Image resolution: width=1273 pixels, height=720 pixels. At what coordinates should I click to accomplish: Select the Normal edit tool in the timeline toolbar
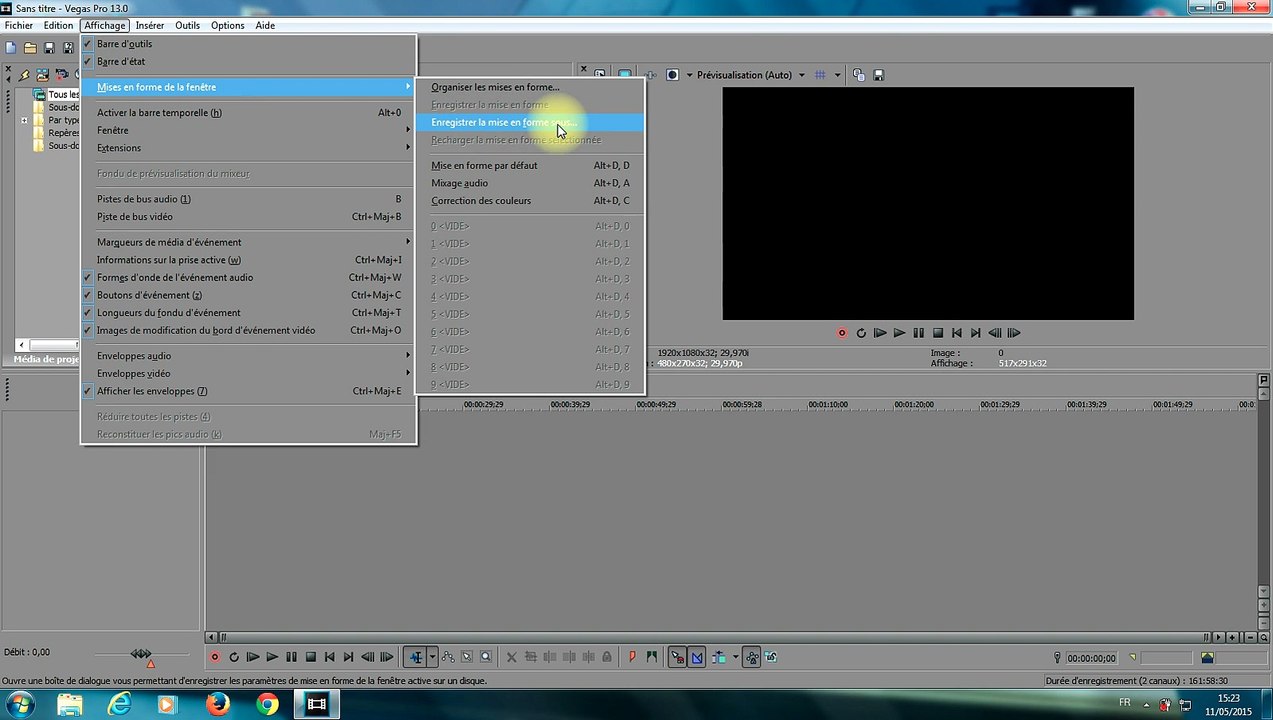pos(415,657)
